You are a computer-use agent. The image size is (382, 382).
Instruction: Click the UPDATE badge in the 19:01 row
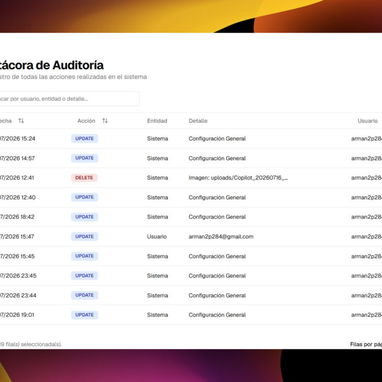click(x=84, y=315)
